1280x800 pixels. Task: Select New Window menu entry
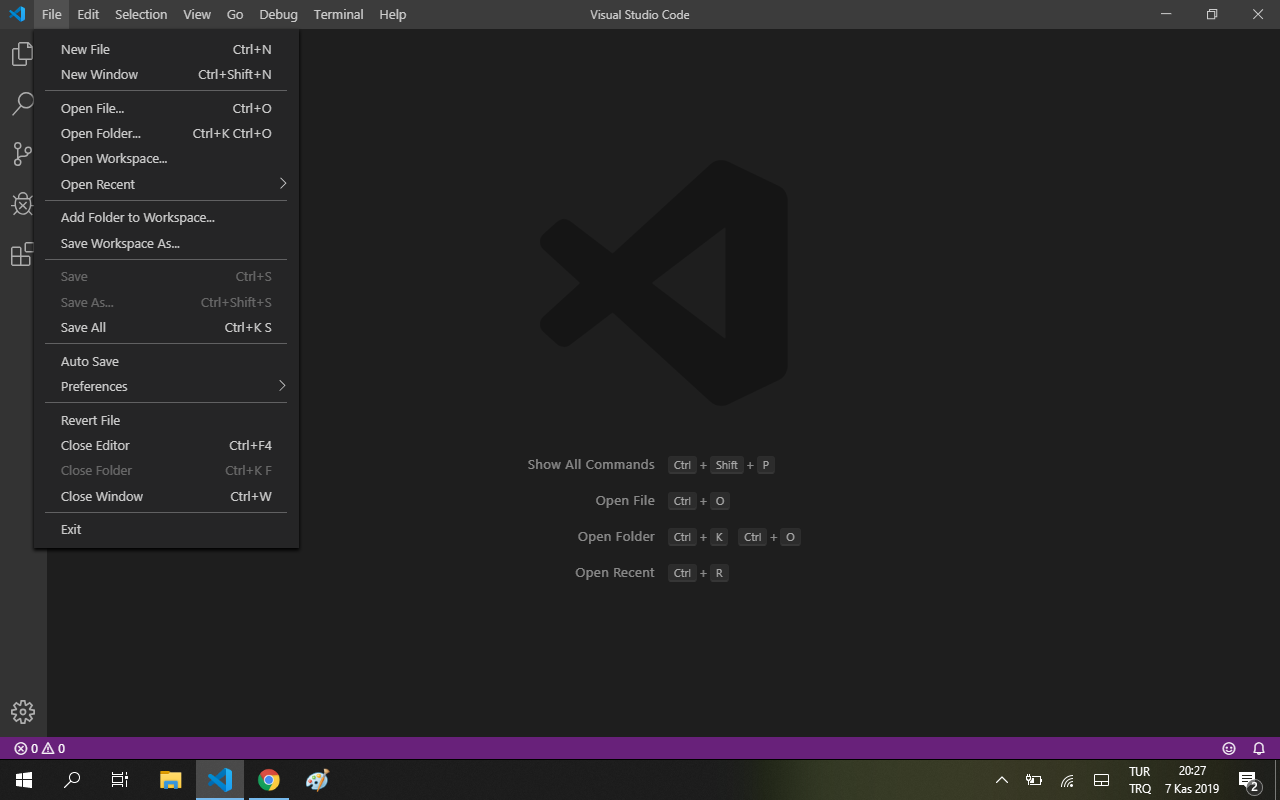click(x=166, y=74)
